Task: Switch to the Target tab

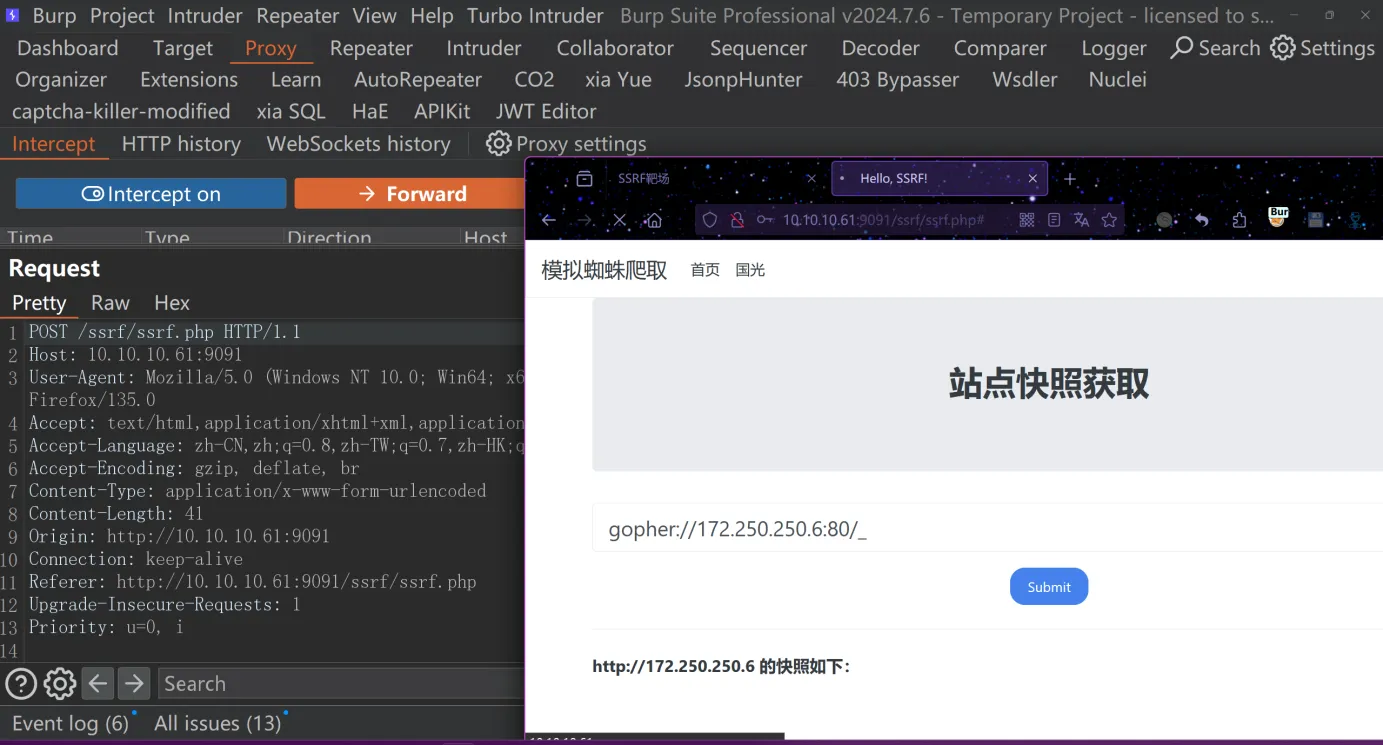Action: [183, 48]
